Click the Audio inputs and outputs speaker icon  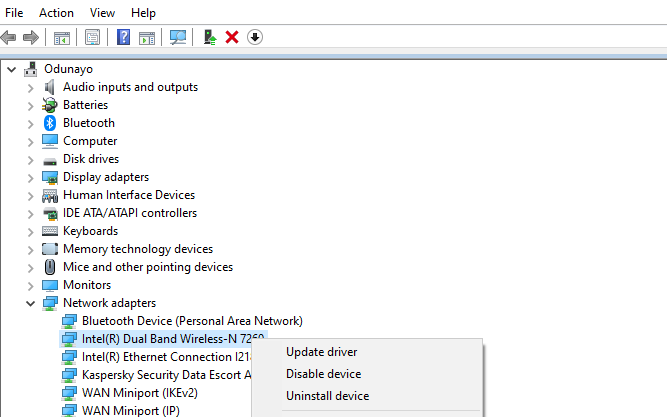(50, 87)
